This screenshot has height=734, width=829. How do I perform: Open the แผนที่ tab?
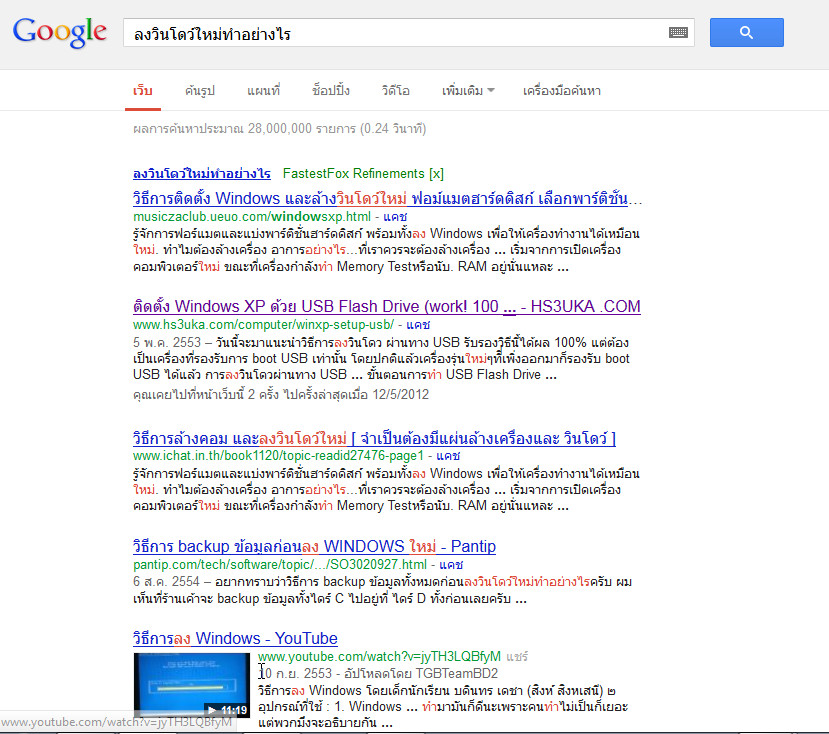click(x=263, y=90)
